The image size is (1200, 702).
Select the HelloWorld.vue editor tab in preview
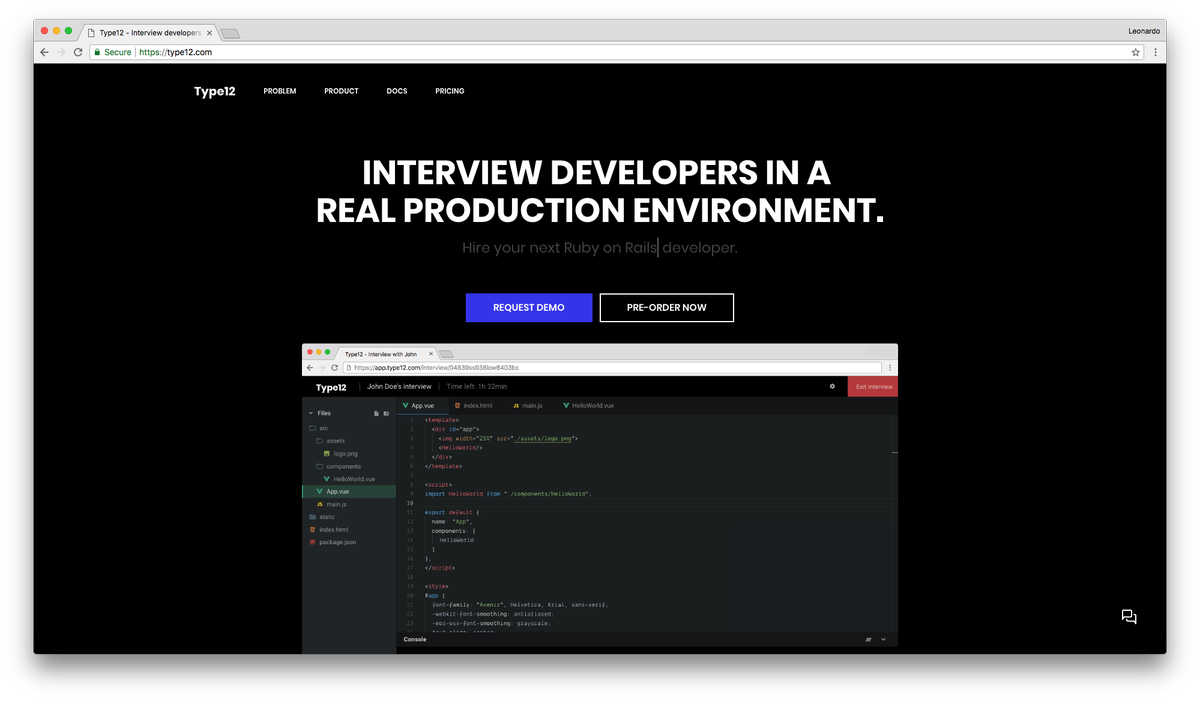589,406
